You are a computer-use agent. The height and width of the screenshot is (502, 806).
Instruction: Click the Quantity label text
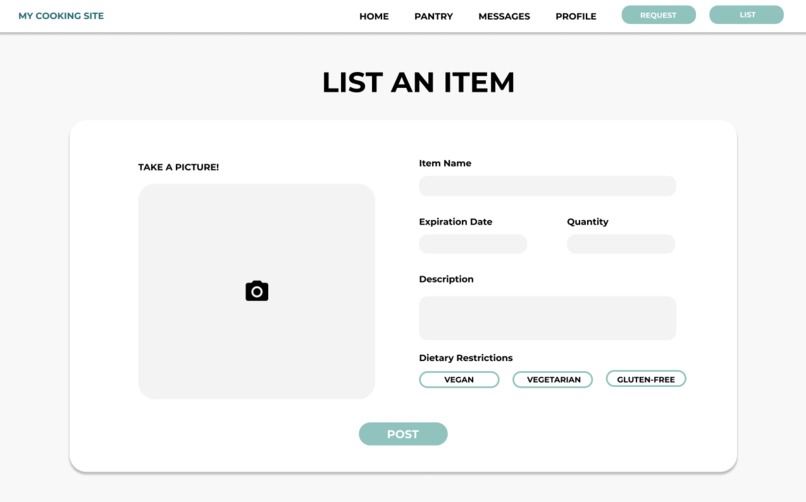(588, 221)
